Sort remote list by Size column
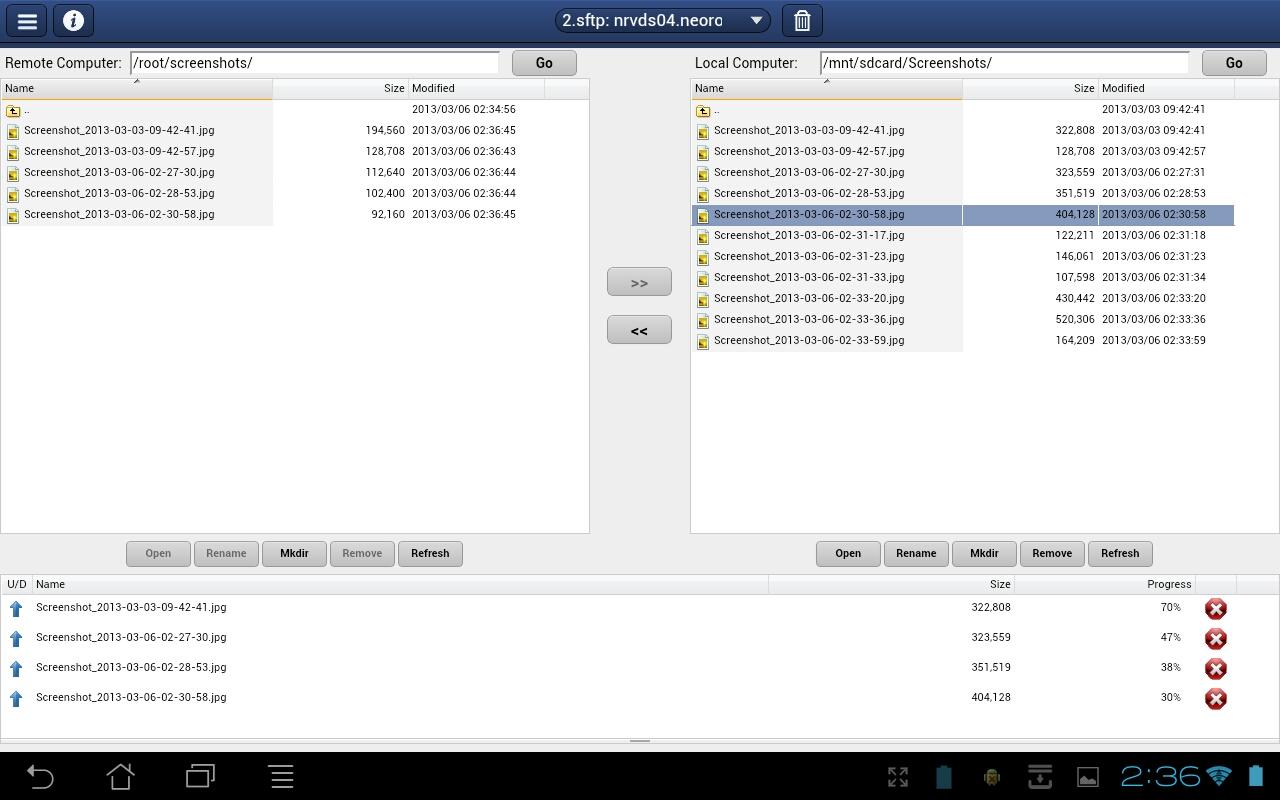Viewport: 1280px width, 800px height. (341, 88)
